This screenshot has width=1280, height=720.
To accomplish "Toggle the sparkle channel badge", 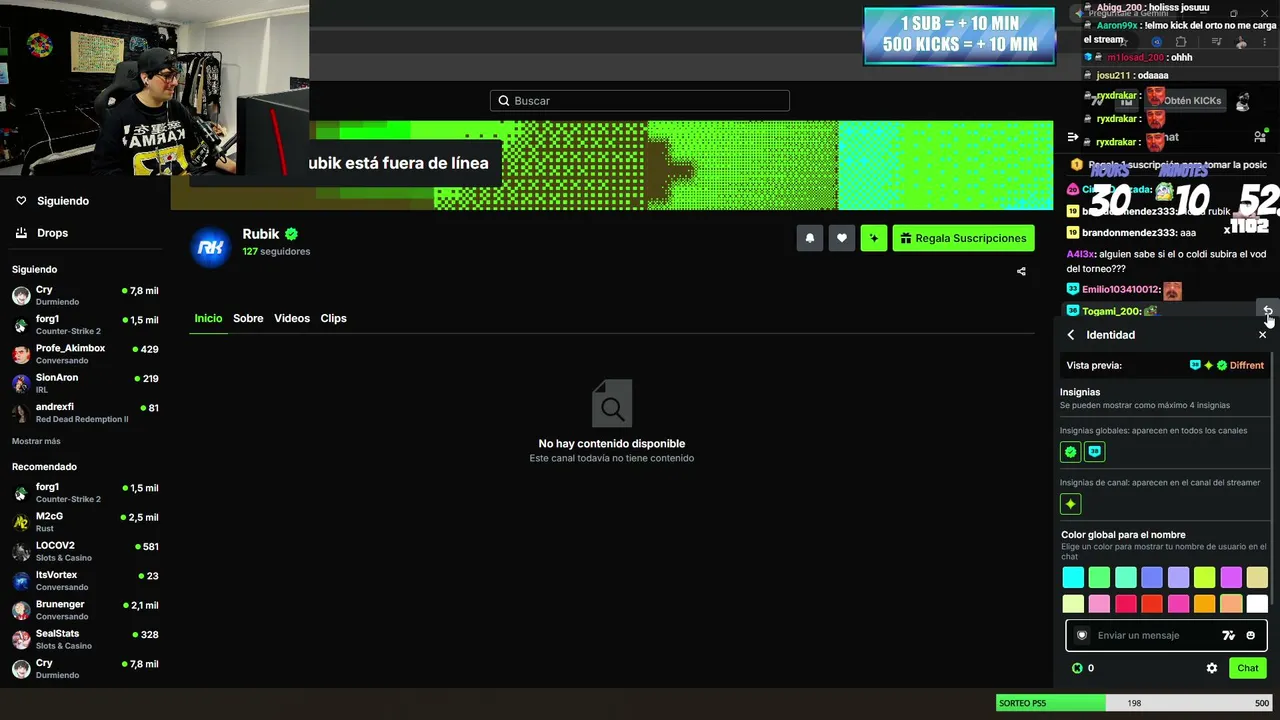I will coord(1071,504).
